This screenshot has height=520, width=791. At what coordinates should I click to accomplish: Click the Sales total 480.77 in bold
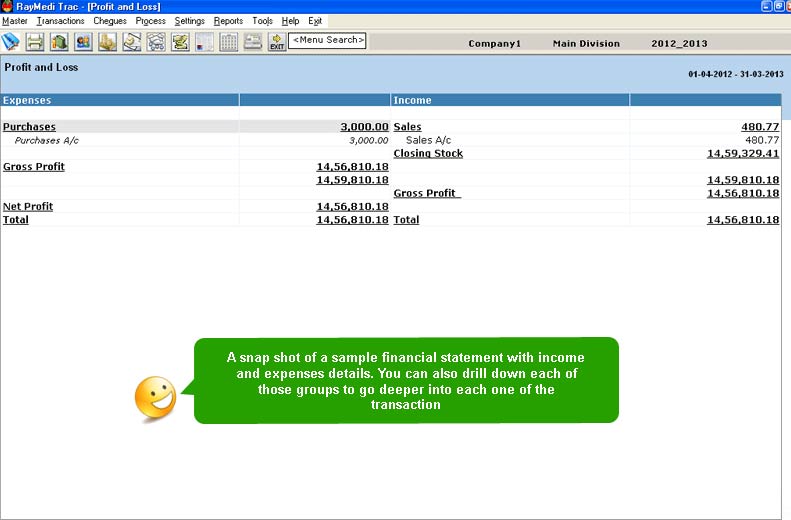(x=760, y=127)
